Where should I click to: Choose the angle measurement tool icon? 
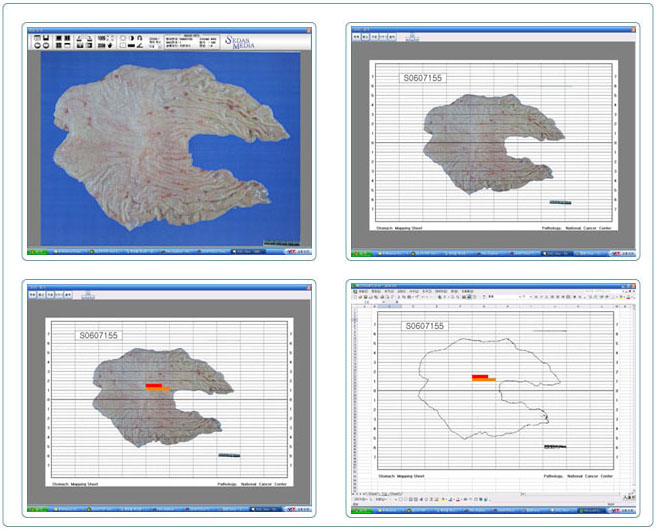[x=140, y=45]
